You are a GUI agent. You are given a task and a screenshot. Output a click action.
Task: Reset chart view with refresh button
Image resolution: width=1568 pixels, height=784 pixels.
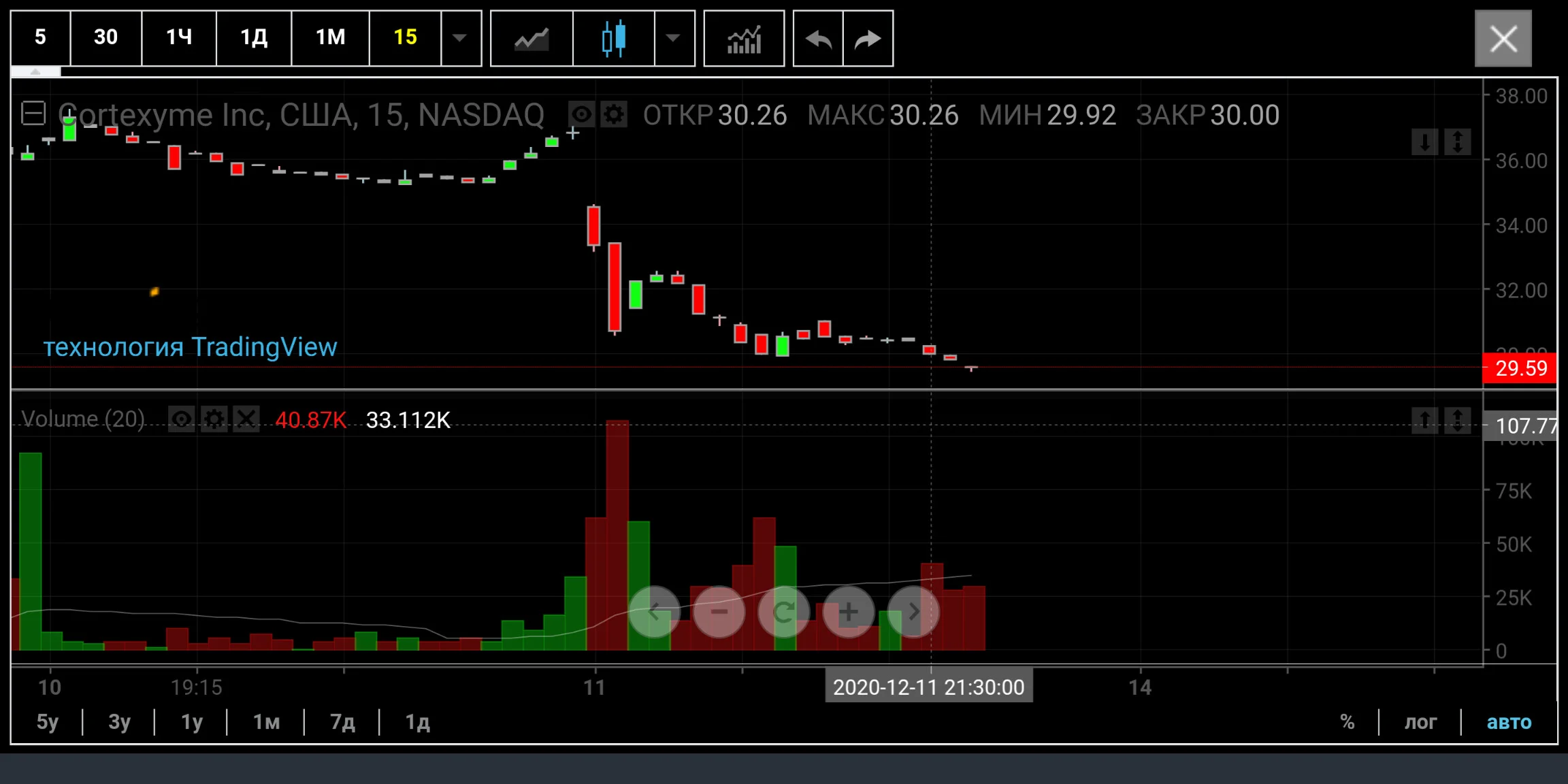click(x=784, y=612)
